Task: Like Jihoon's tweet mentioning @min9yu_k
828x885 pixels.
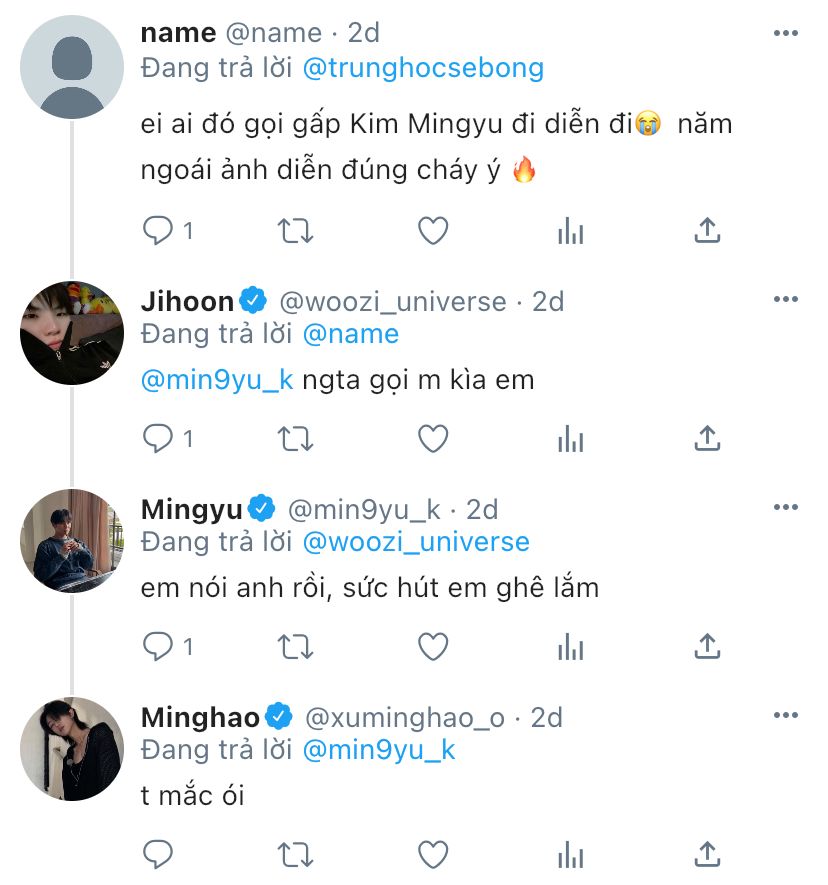Action: (432, 438)
